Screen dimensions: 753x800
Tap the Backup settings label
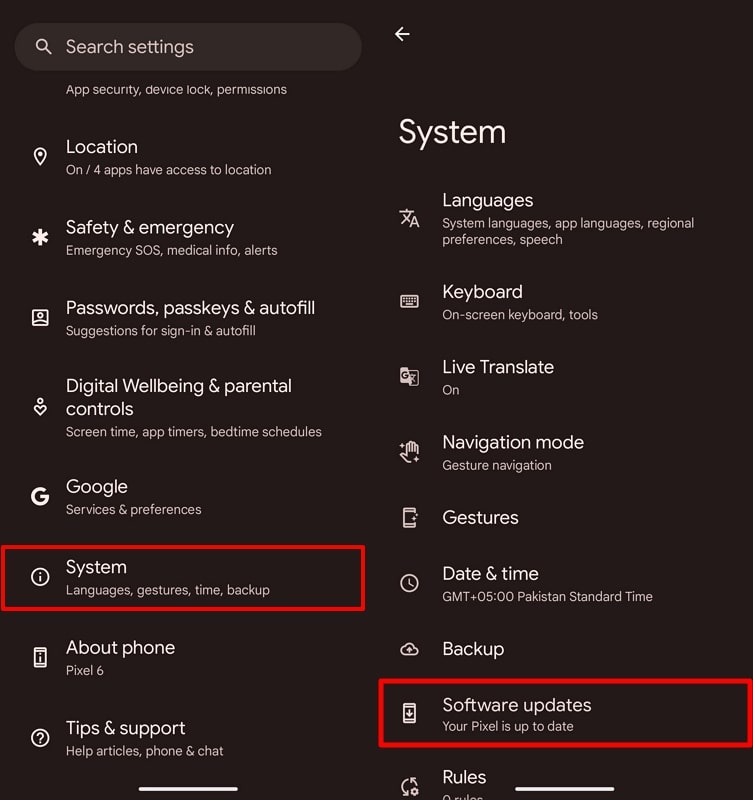pyautogui.click(x=473, y=649)
